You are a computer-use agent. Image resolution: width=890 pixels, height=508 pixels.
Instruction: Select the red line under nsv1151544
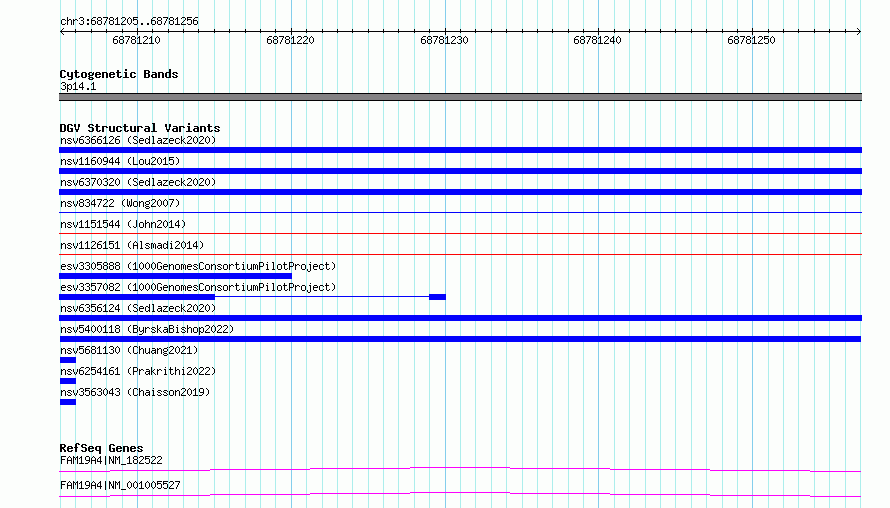click(460, 233)
